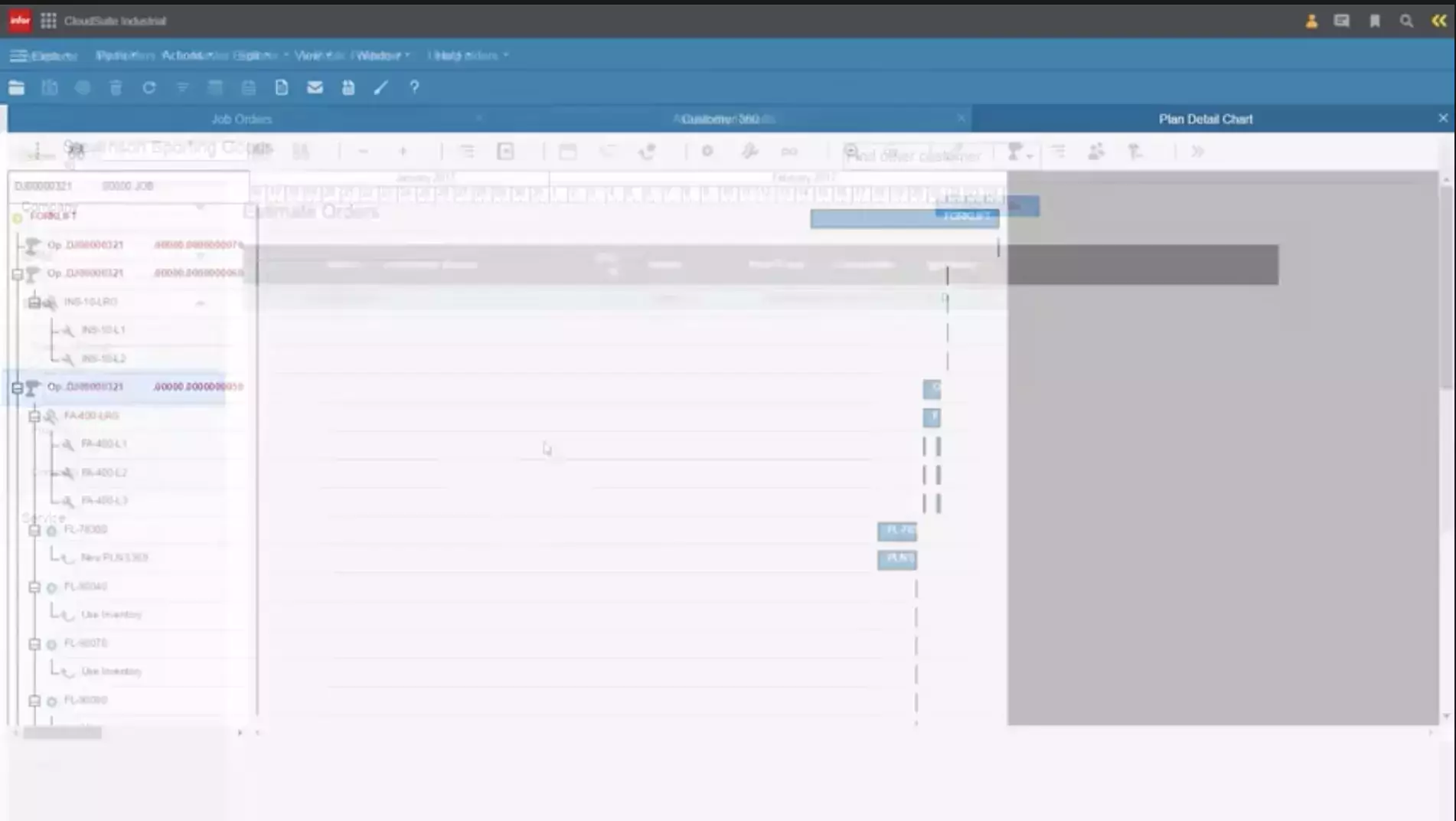Click the mail envelope toolbar icon

click(x=315, y=87)
